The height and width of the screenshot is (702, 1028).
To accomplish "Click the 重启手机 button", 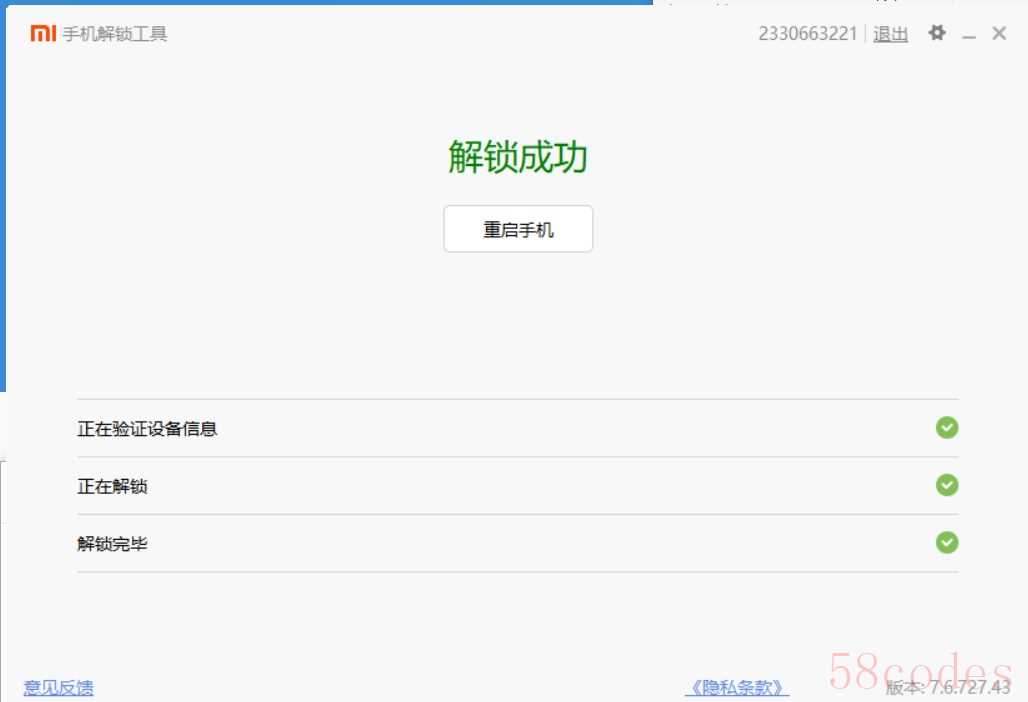I will (518, 229).
